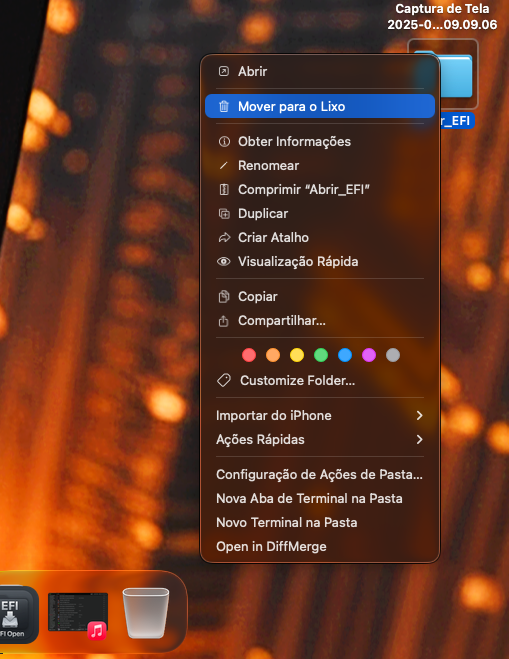Image resolution: width=509 pixels, height=659 pixels.
Task: Select Comprimir "Abrir_EFI" option
Action: 319,190
